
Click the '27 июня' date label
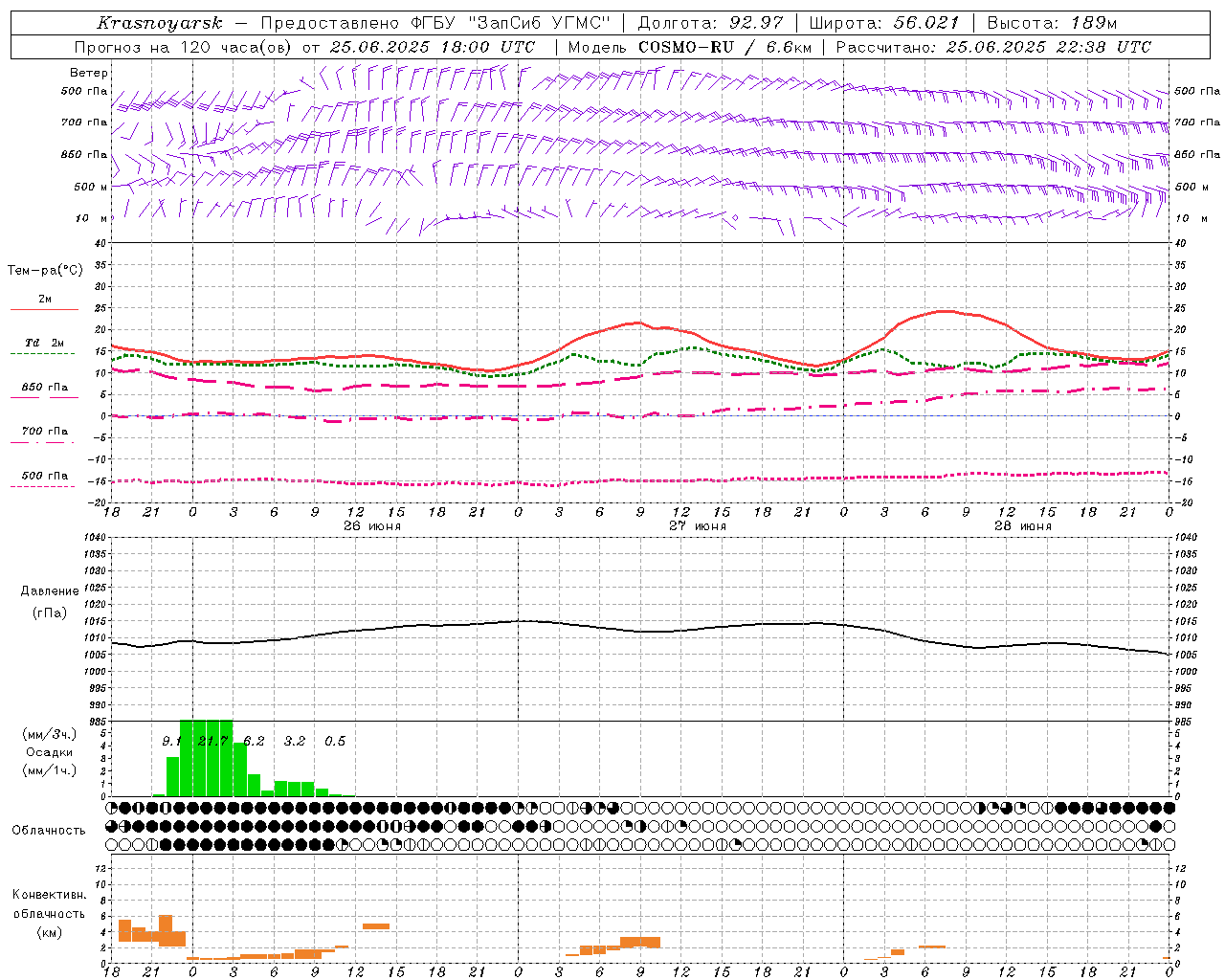click(697, 526)
